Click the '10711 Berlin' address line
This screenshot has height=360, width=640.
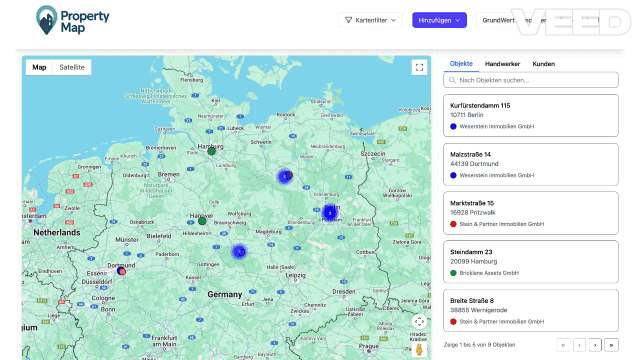(x=467, y=115)
